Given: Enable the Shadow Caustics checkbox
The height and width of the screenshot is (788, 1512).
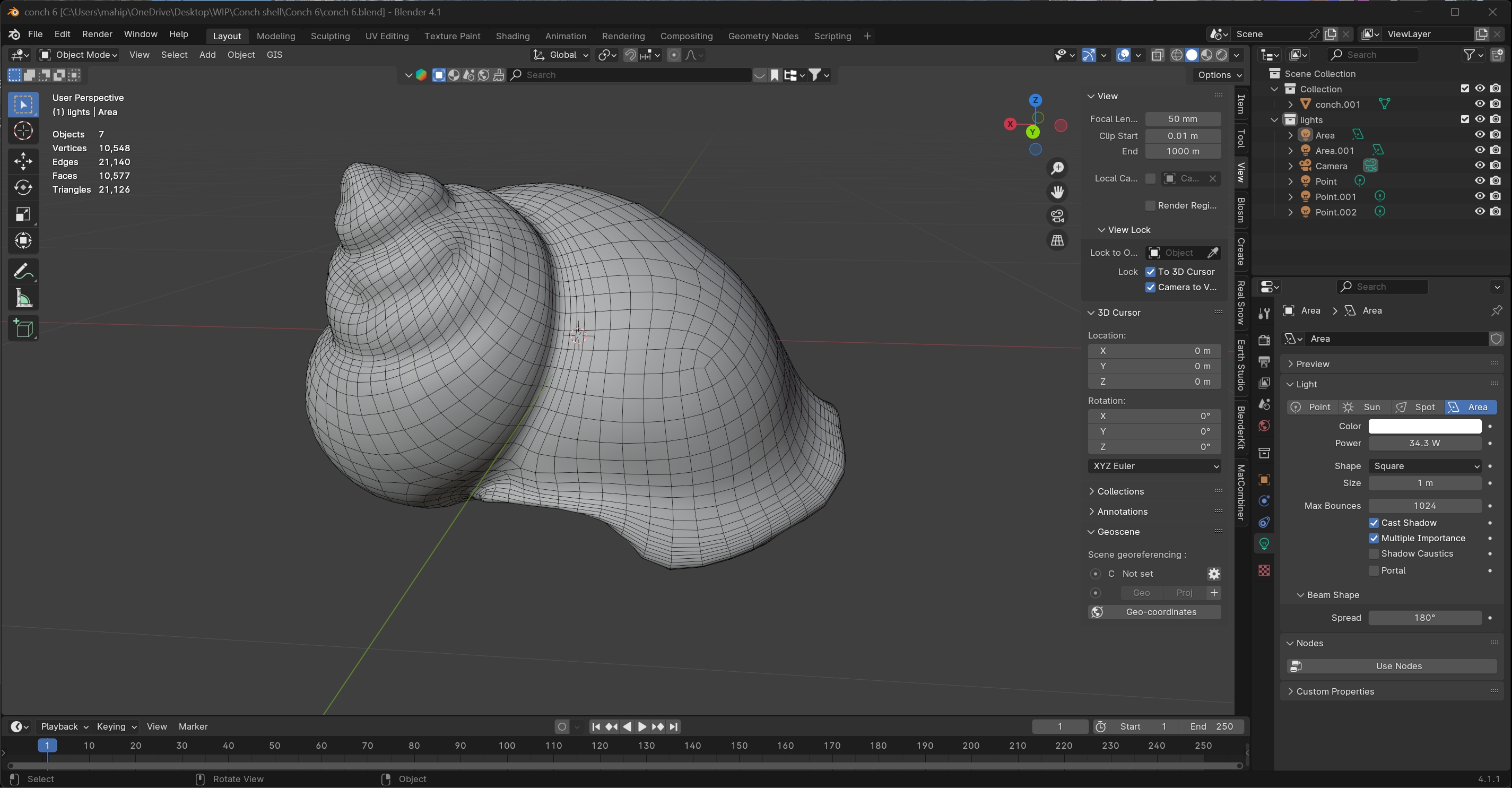Looking at the screenshot, I should (1374, 553).
